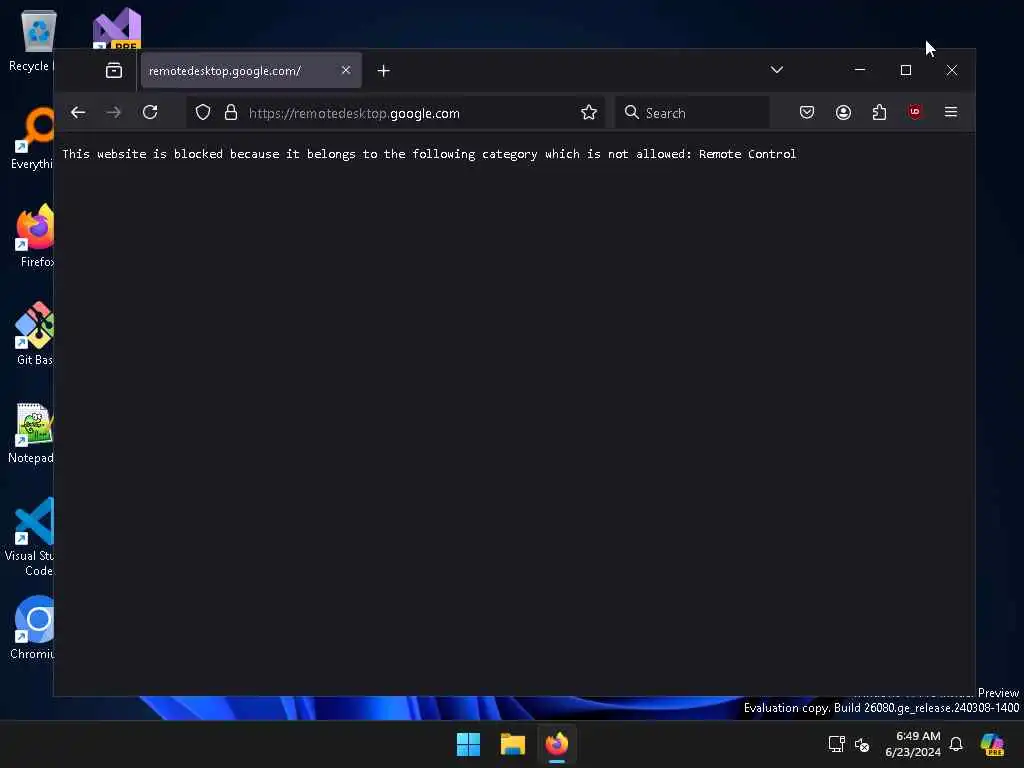This screenshot has height=768, width=1024.
Task: Open the Firefox account menu
Action: click(843, 112)
